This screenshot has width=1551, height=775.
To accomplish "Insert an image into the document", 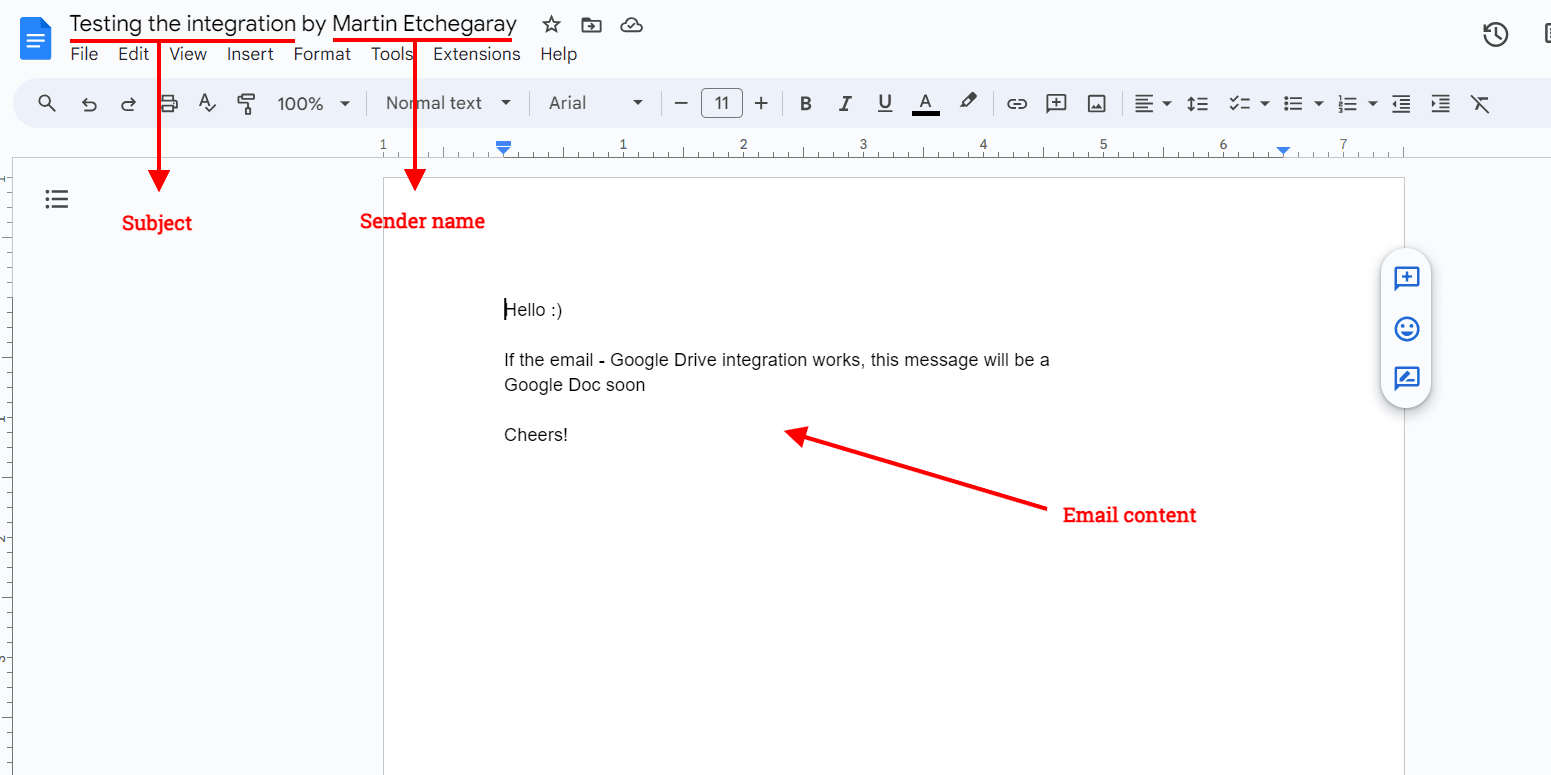I will (x=1096, y=103).
